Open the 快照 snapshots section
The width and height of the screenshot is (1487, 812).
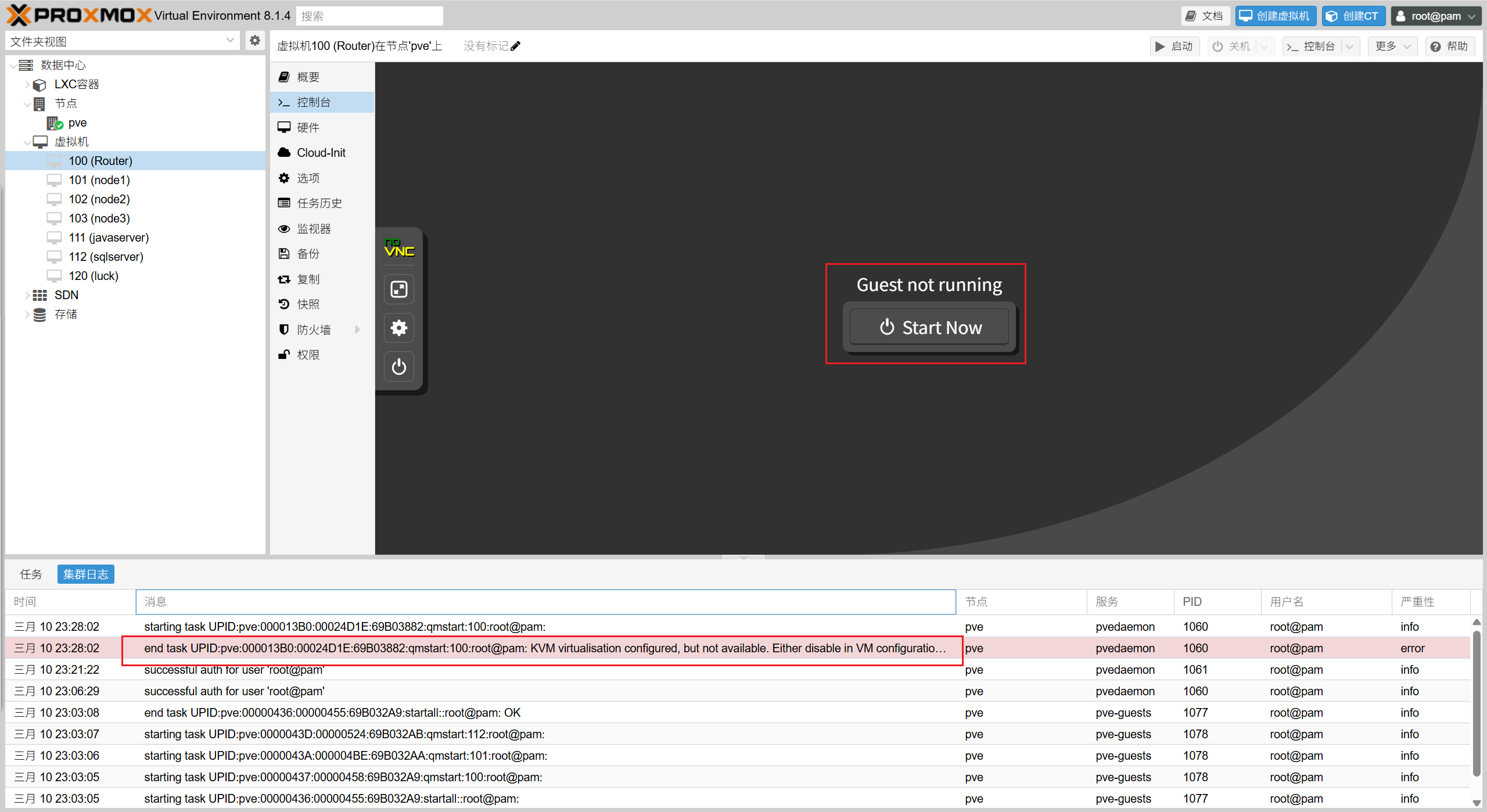[x=308, y=304]
